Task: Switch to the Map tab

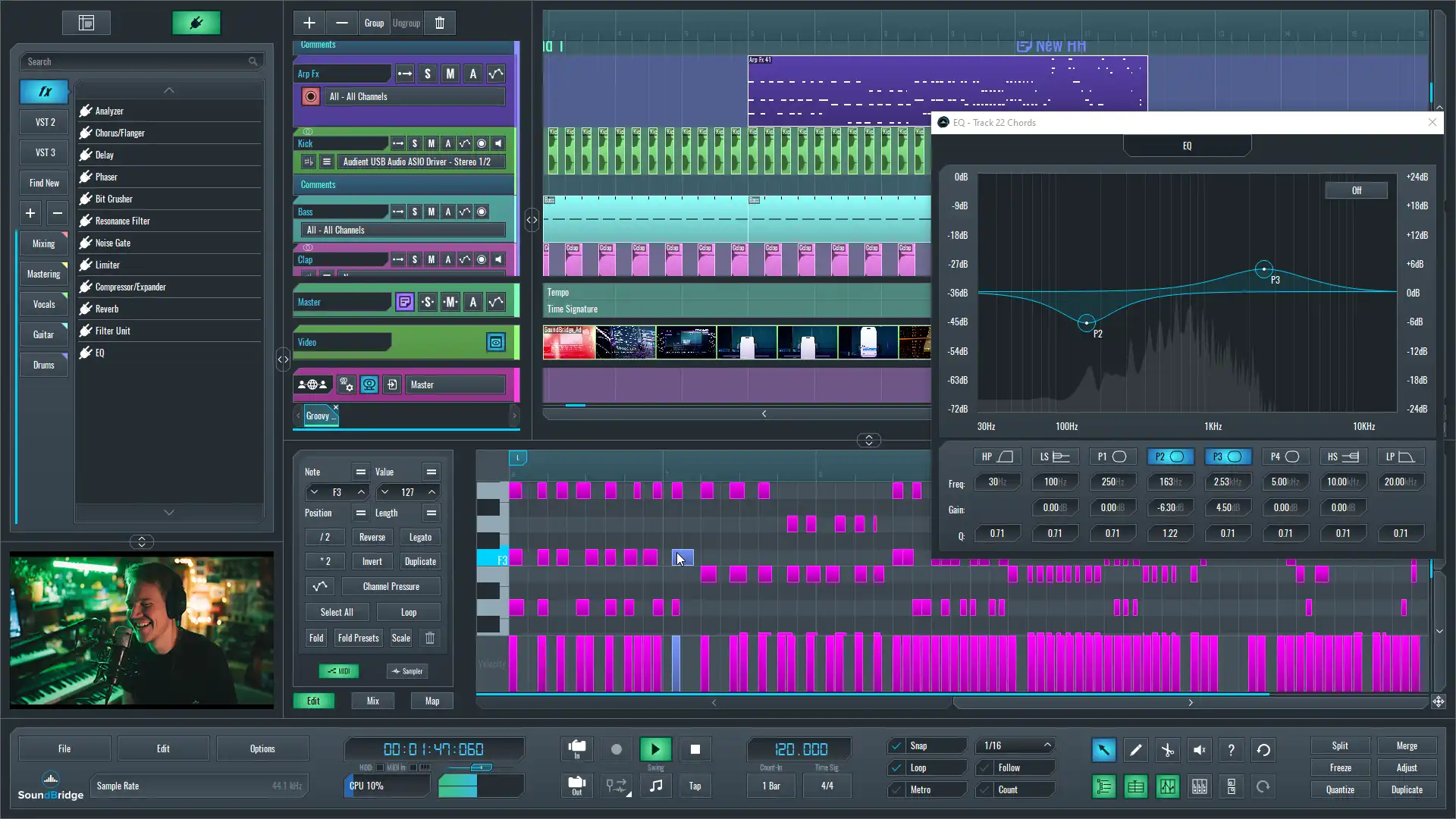Action: [x=432, y=701]
